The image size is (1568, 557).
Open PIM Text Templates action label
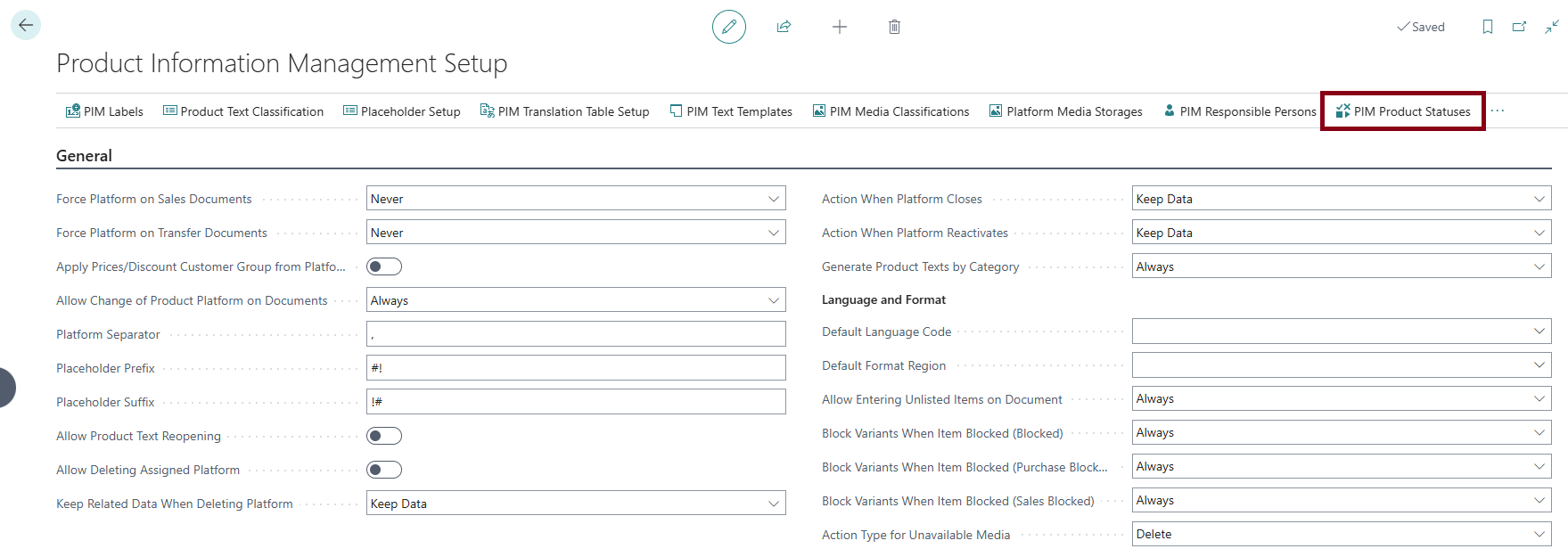coord(740,111)
